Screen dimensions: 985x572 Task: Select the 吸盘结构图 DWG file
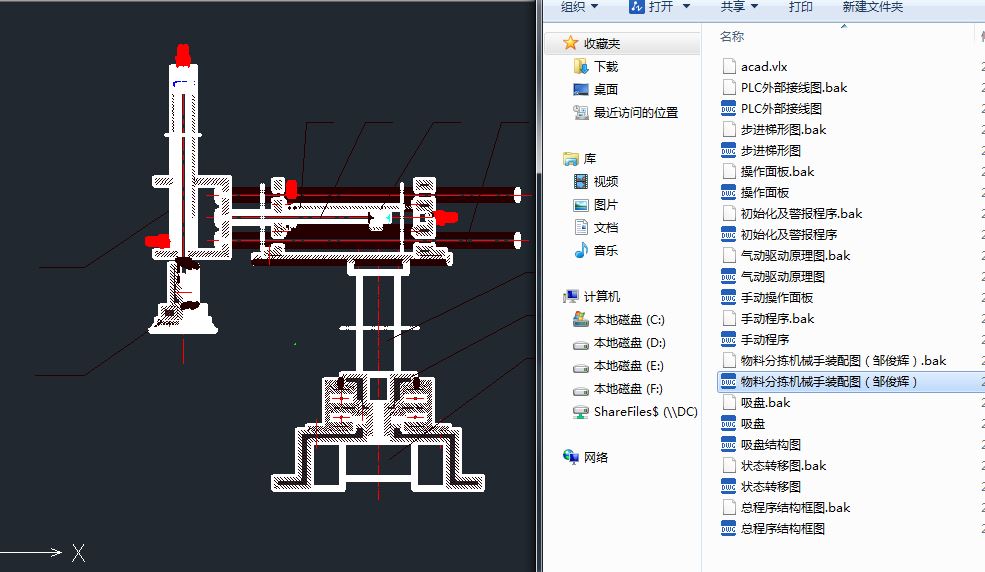(x=770, y=444)
